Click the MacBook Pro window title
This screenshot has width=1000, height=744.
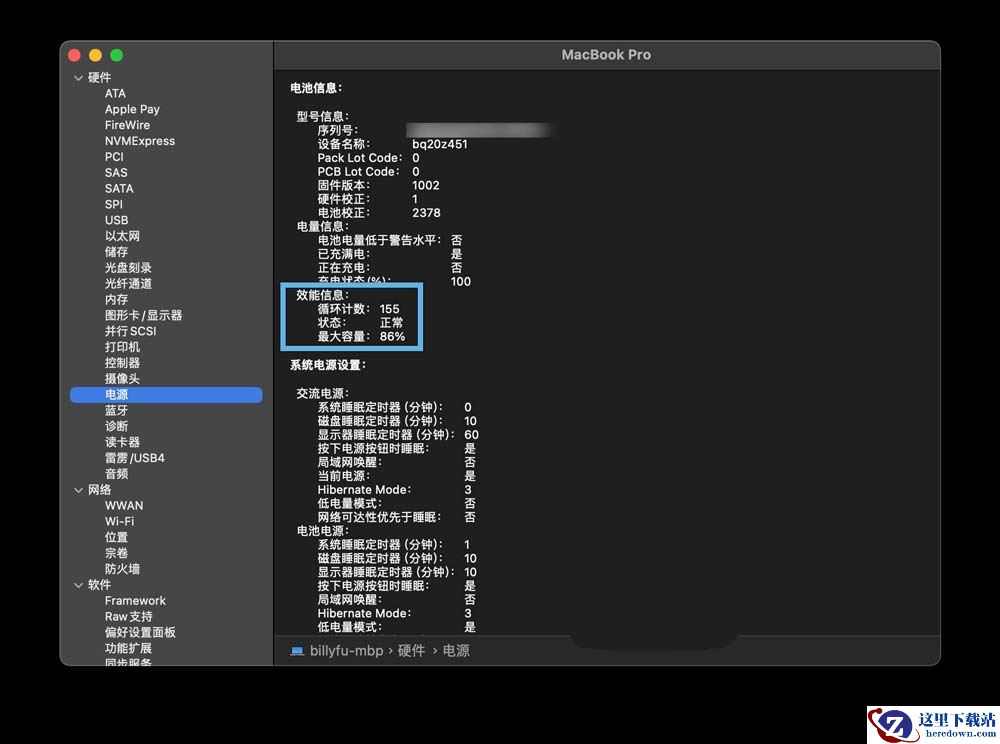click(x=606, y=55)
